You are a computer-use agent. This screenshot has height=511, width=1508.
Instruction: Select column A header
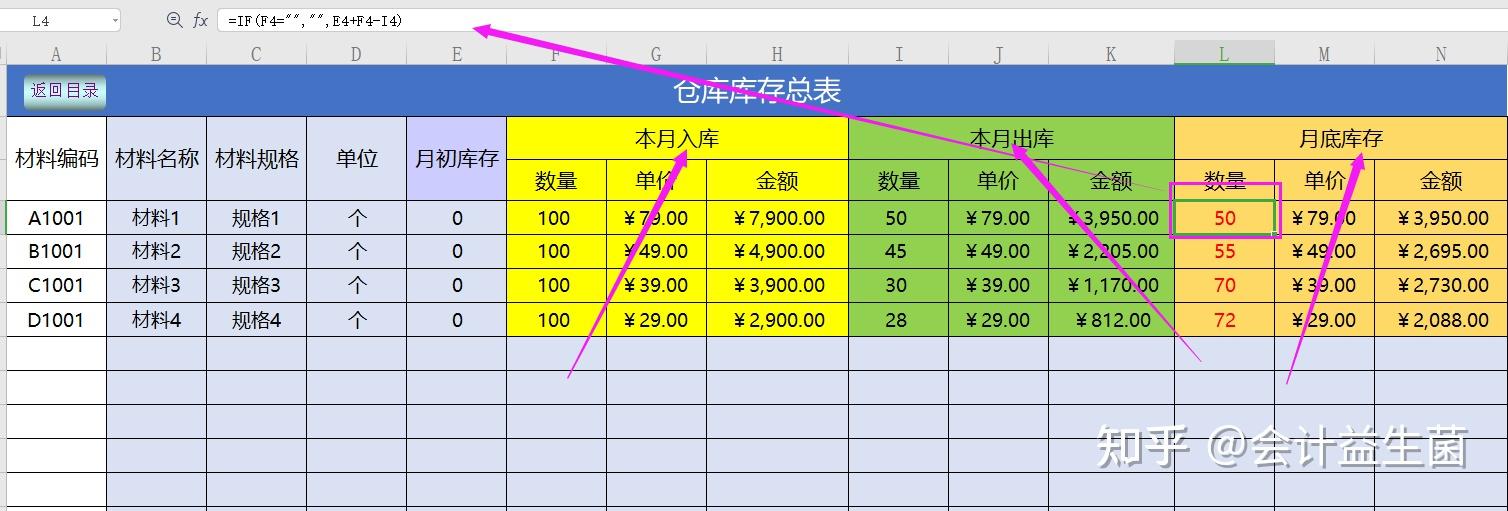[56, 54]
